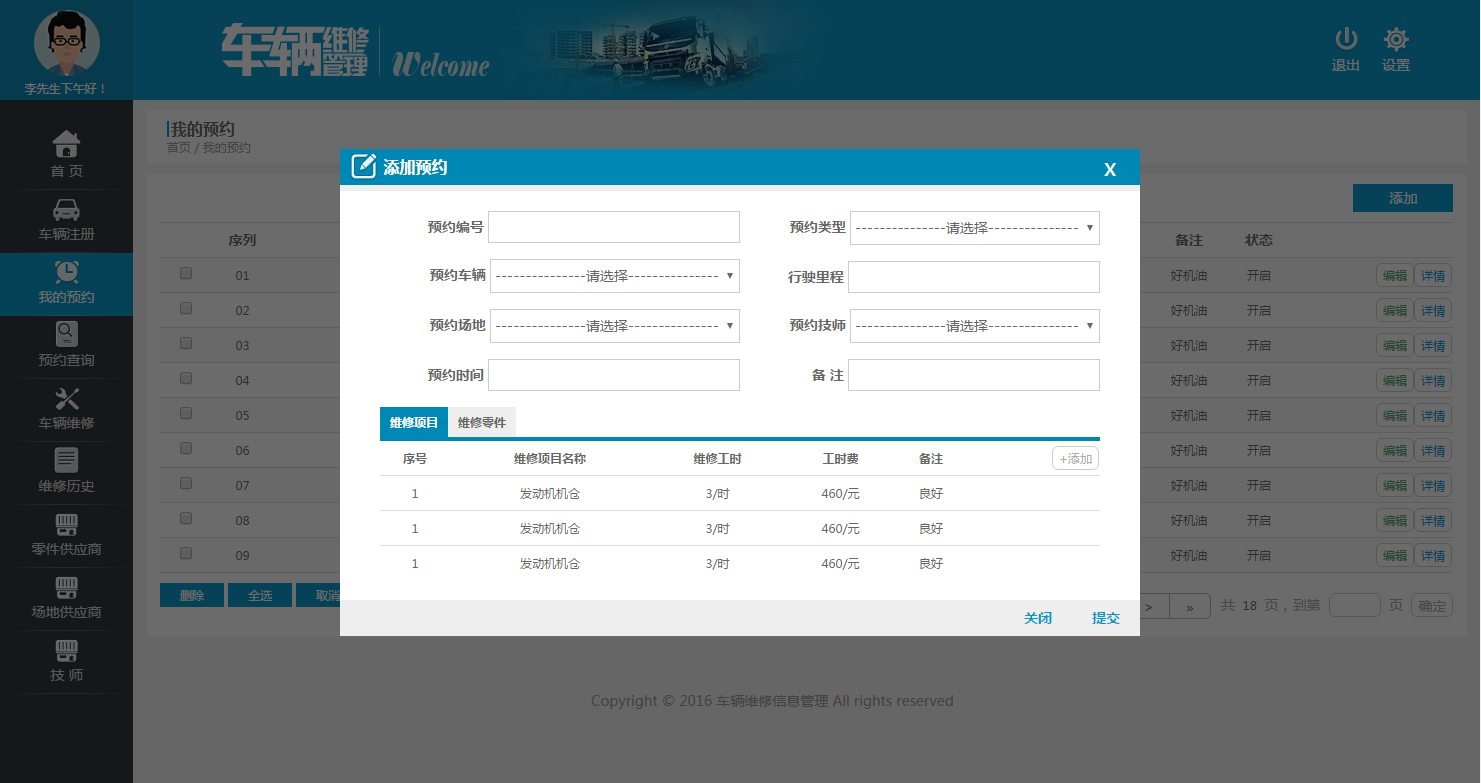This screenshot has height=783, width=1481.
Task: Open the 预约车辆 dropdown list
Action: click(x=614, y=276)
